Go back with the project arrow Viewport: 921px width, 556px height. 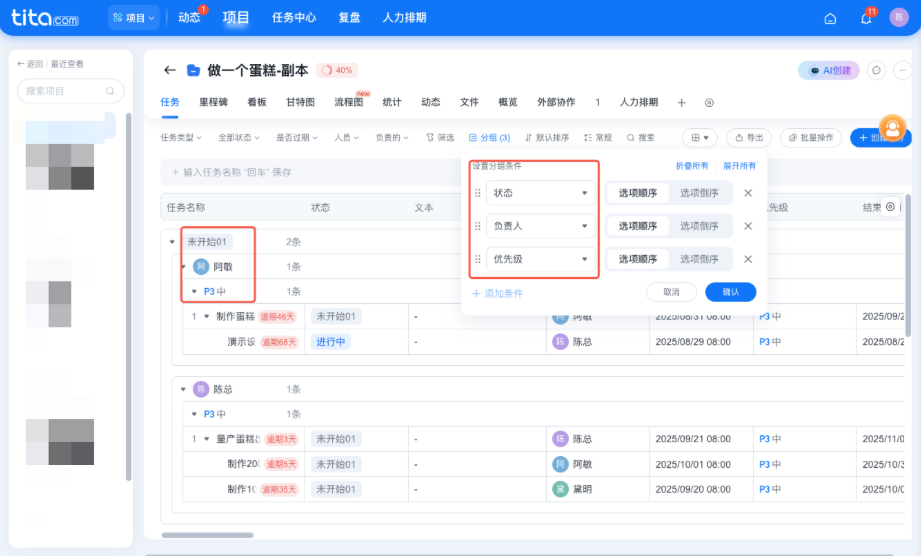pyautogui.click(x=170, y=70)
